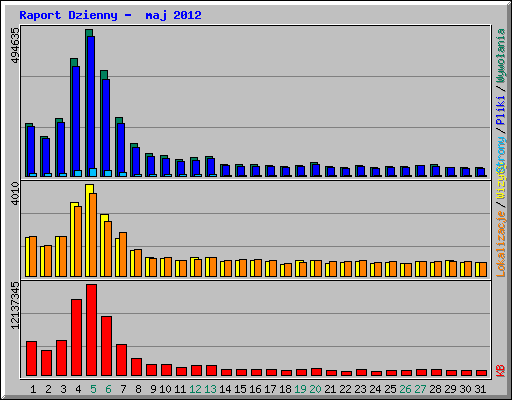Screen dimensions: 512x400
Task: Select the day 5 green Wywołania bar top
Action: [89, 33]
